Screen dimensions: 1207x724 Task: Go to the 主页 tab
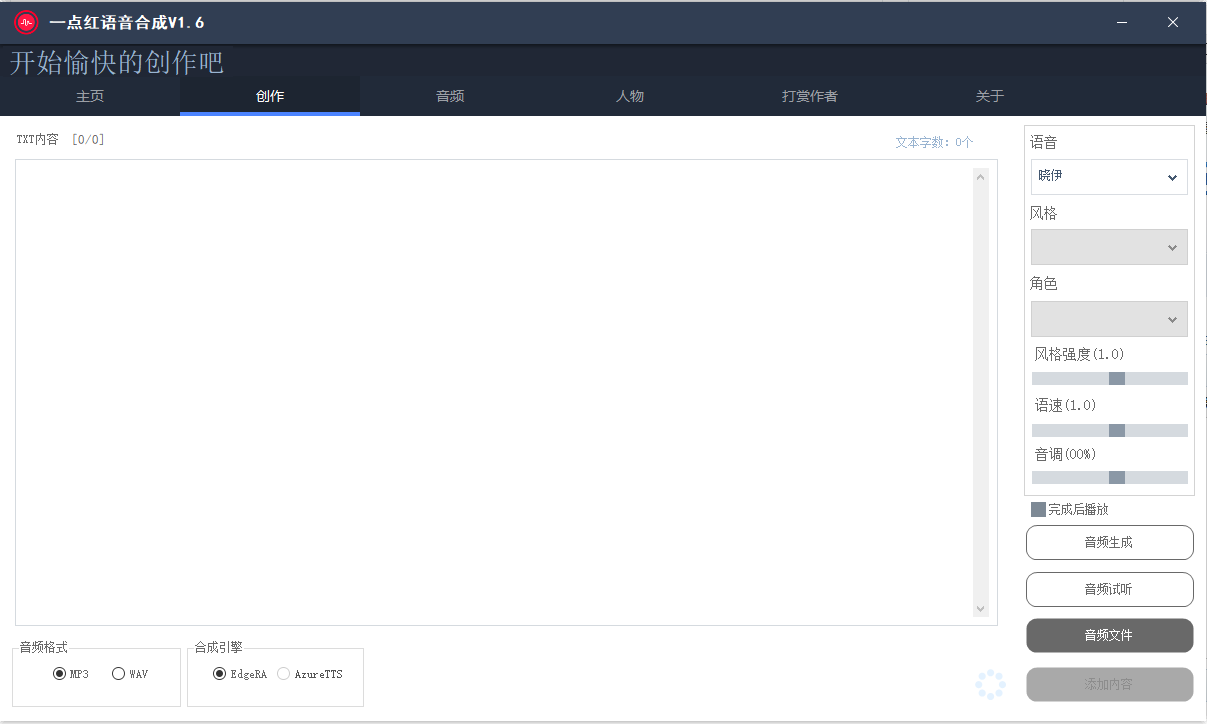[90, 97]
